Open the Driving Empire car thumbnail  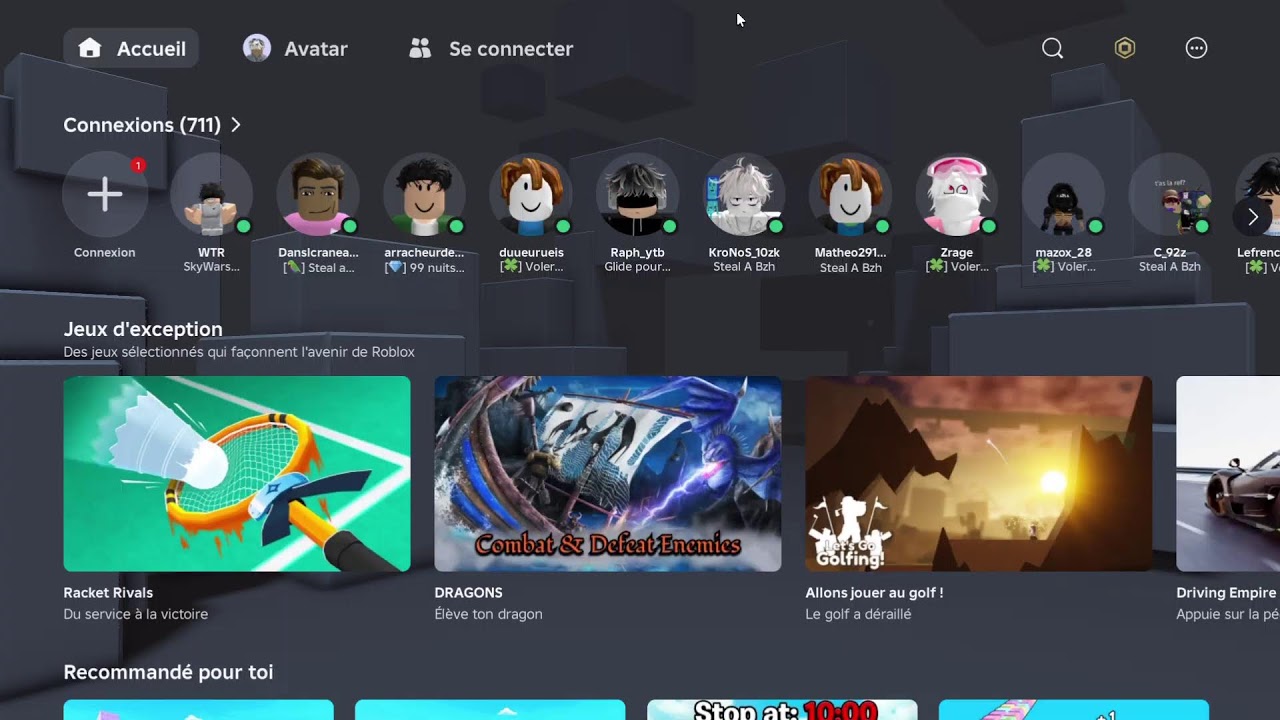coord(1228,474)
